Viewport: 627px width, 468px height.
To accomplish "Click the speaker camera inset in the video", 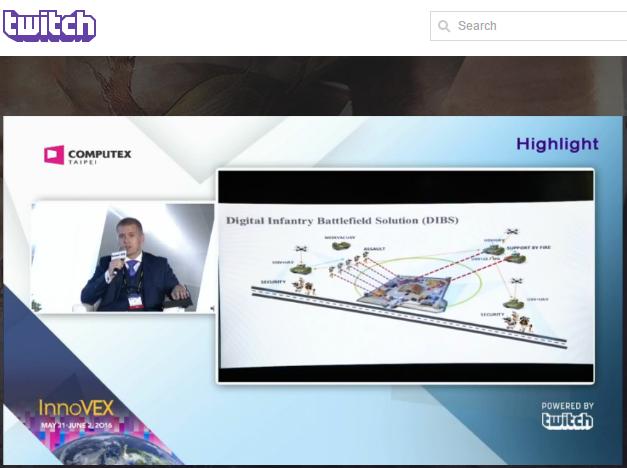I will coord(122,258).
